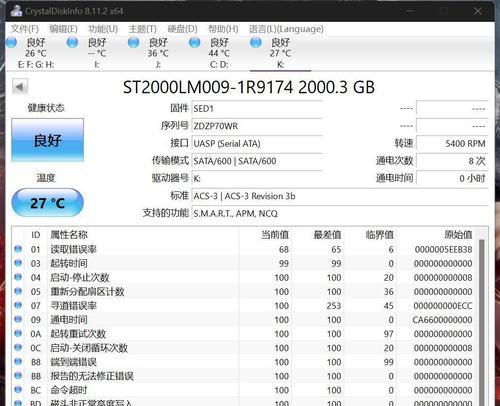Select the K: disk status orb at 27 °C

[x=256, y=42]
